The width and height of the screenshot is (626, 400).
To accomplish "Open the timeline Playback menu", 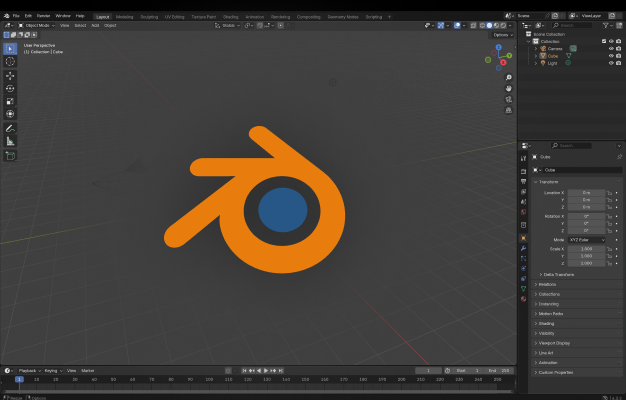I will coord(30,371).
